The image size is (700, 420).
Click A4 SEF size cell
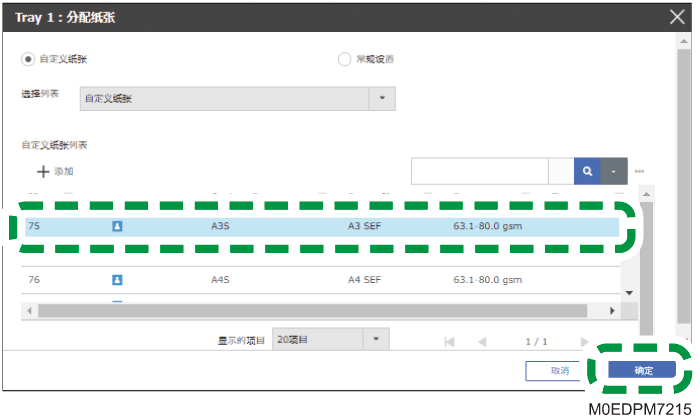click(364, 280)
